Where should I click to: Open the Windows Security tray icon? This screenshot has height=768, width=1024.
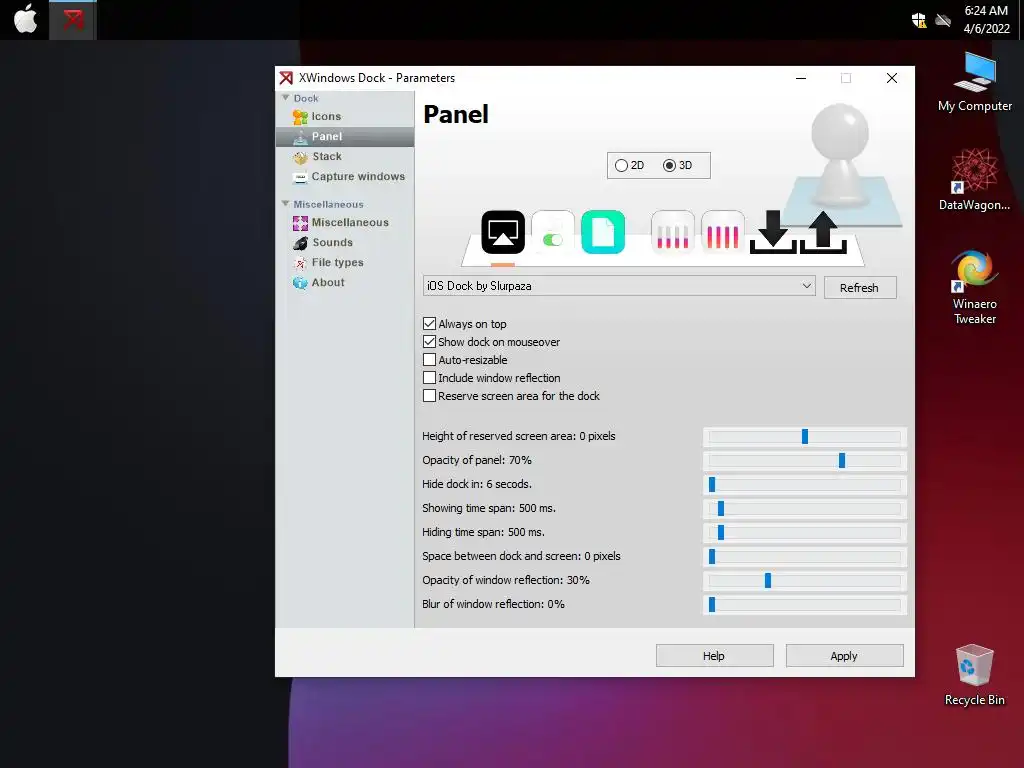(x=919, y=20)
